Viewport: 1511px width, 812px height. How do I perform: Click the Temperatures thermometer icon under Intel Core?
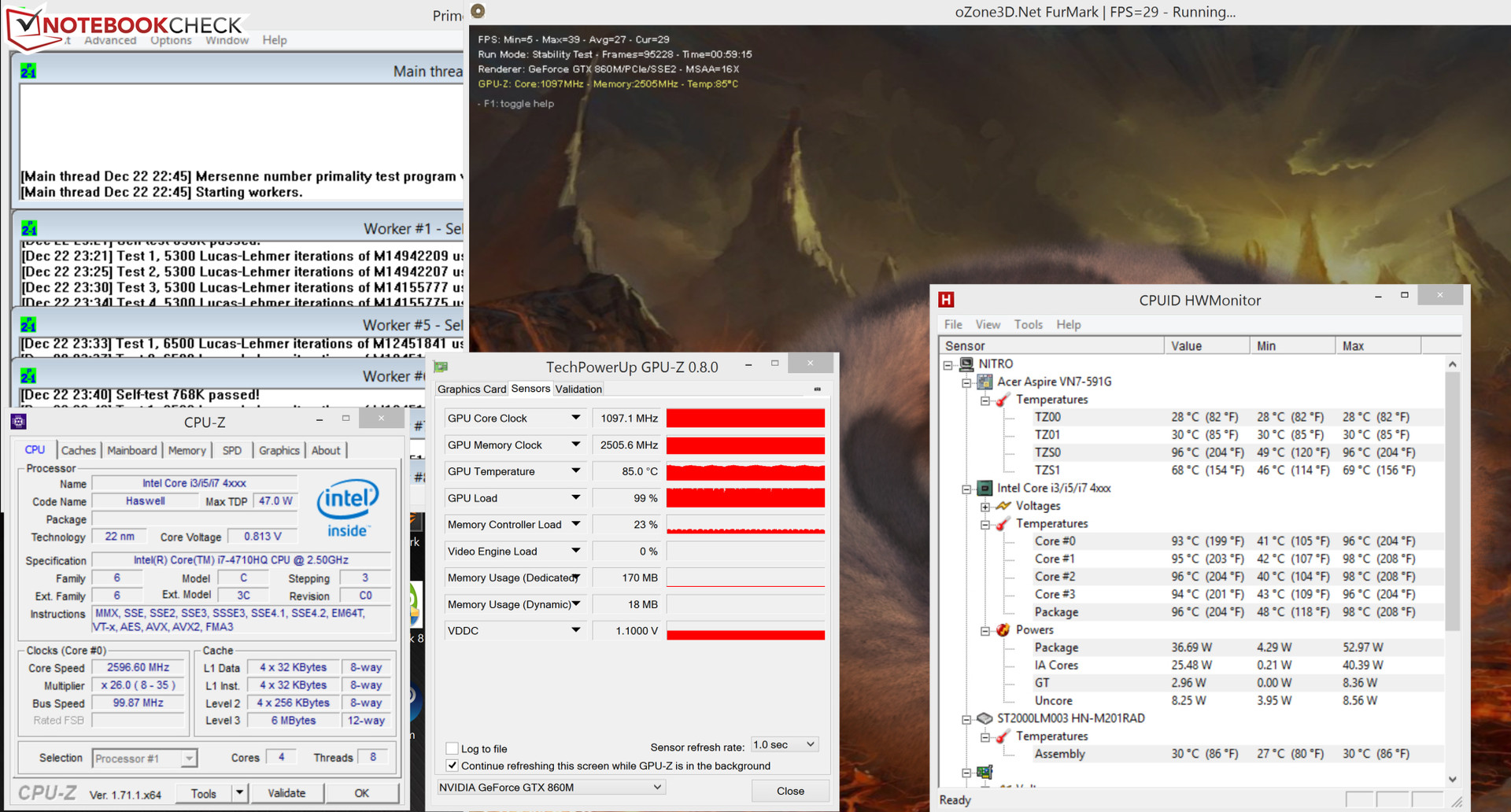(x=1003, y=523)
